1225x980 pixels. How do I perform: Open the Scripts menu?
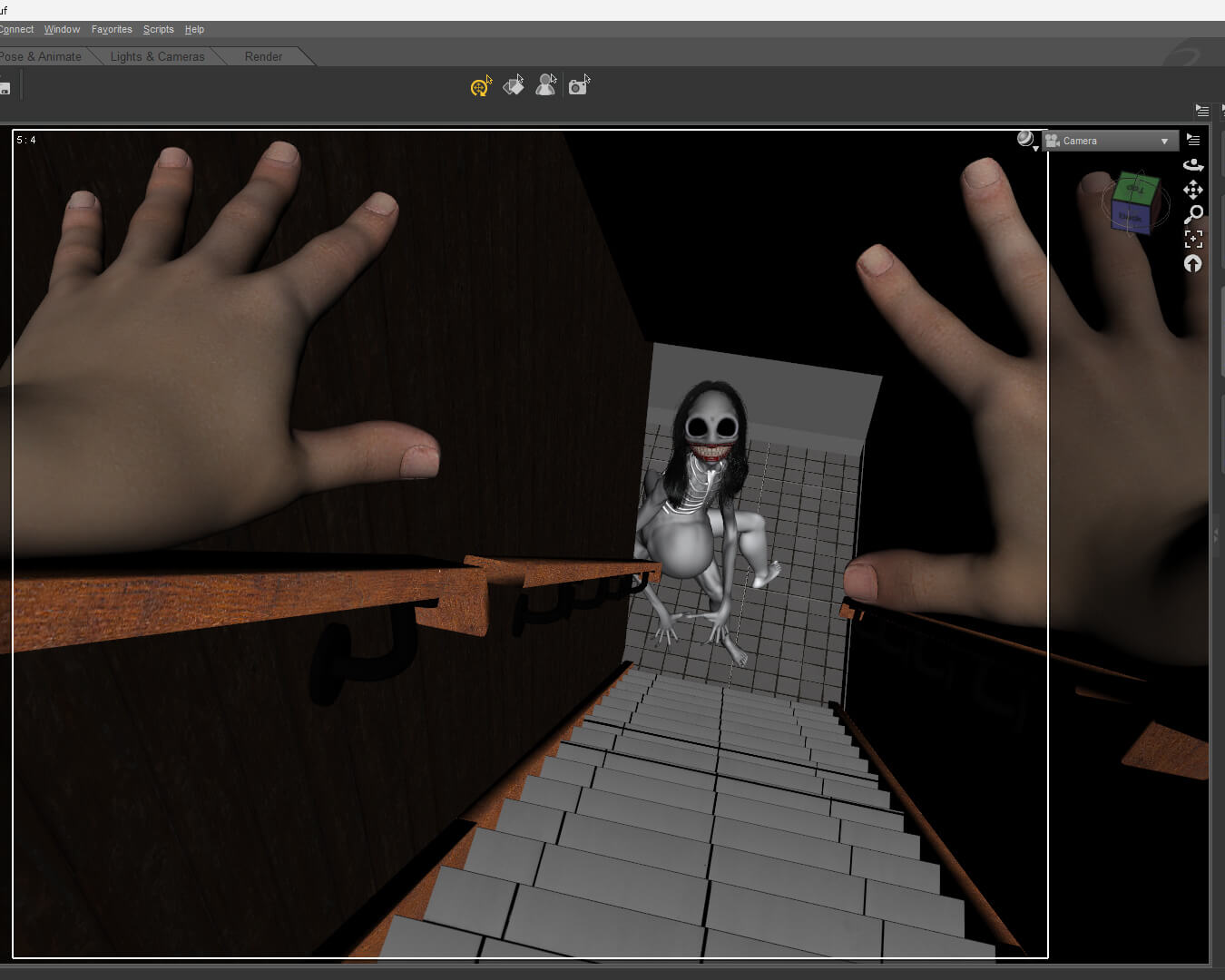tap(158, 29)
